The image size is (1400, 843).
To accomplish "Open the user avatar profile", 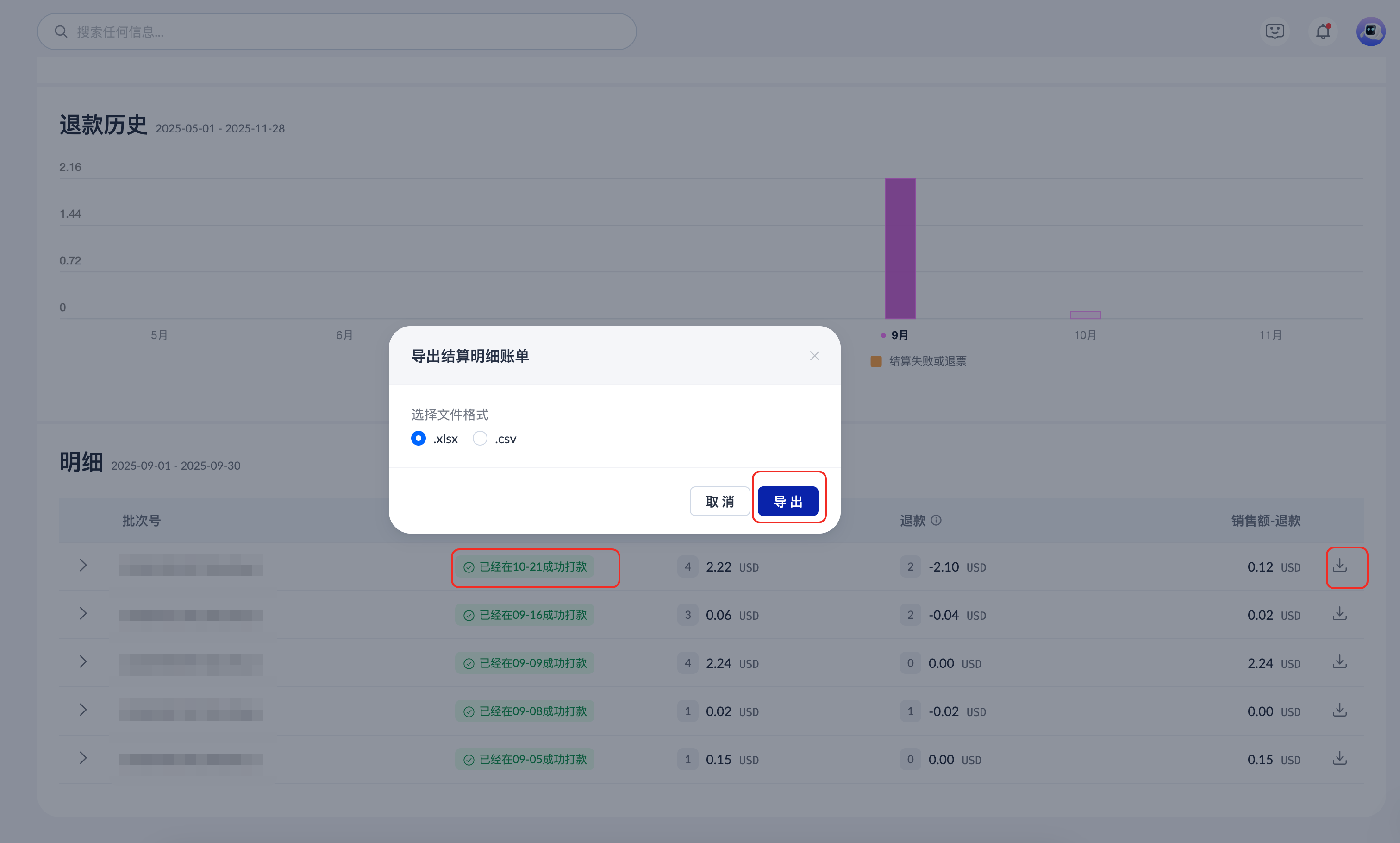I will pyautogui.click(x=1370, y=31).
